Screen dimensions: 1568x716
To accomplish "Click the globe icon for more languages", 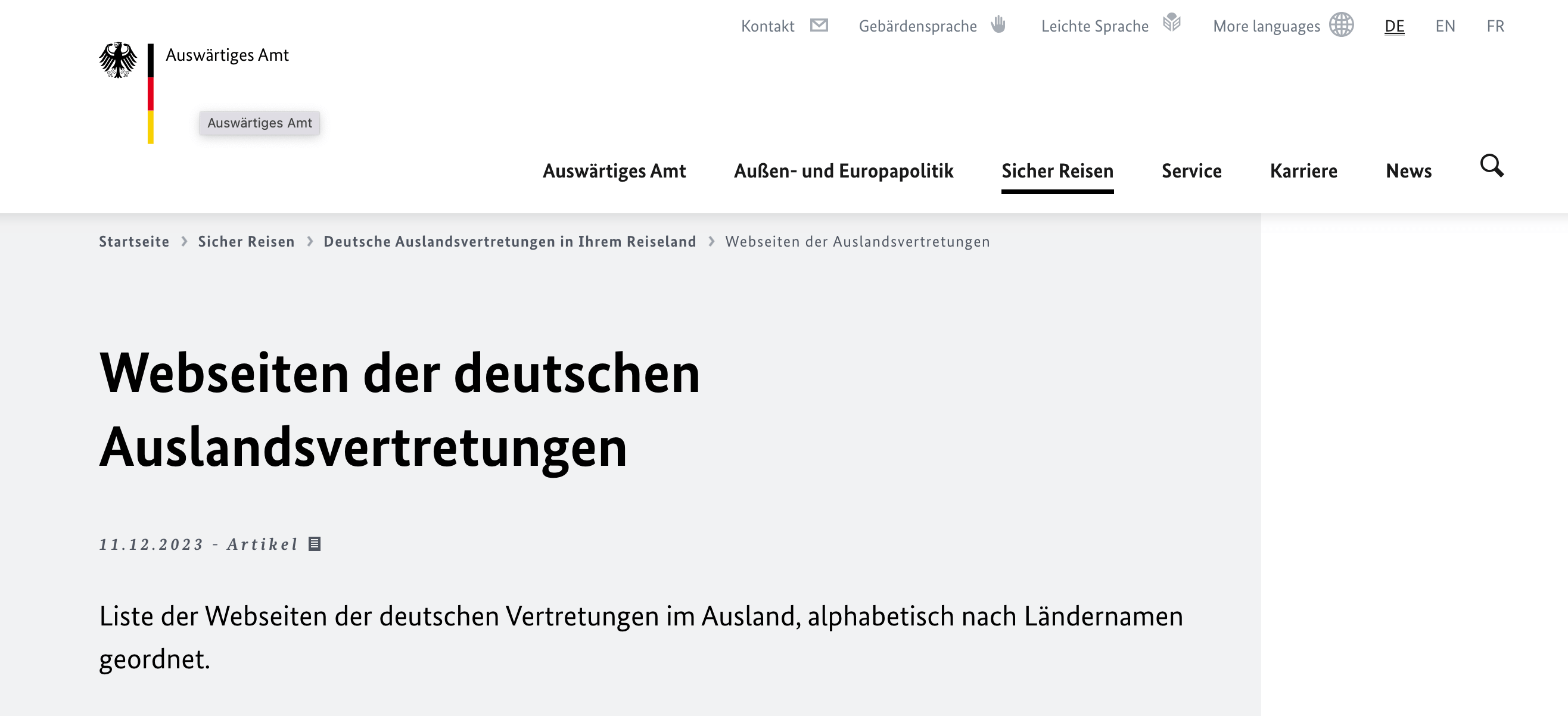I will [1341, 25].
